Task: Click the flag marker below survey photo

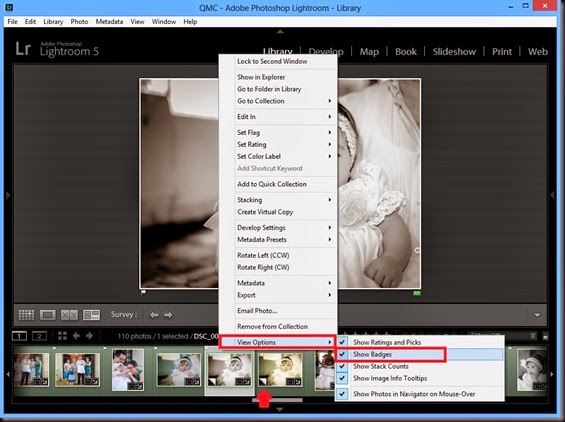Action: 143,292
